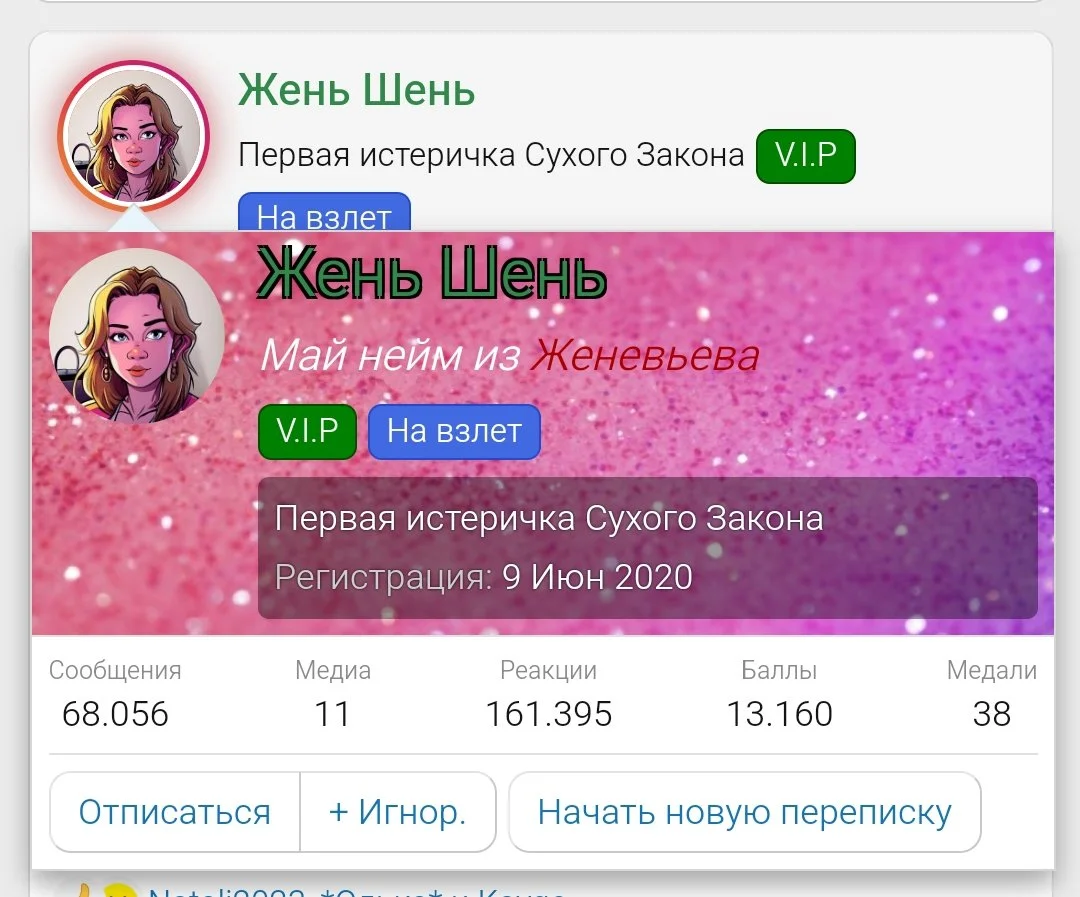Image resolution: width=1080 pixels, height=897 pixels.
Task: View the Реакции total 161.395
Action: click(549, 713)
